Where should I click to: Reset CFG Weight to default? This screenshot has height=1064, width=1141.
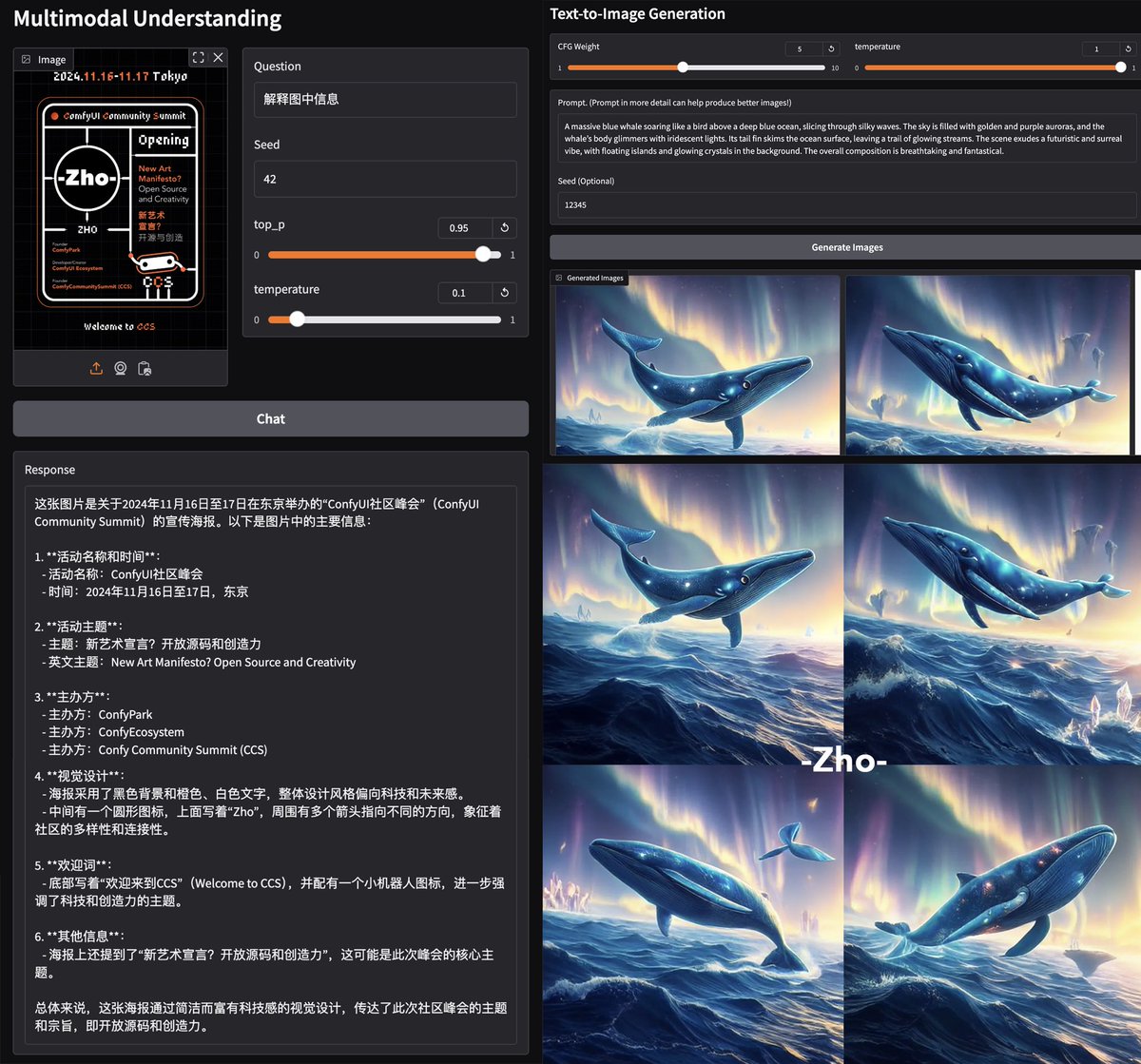click(x=831, y=48)
